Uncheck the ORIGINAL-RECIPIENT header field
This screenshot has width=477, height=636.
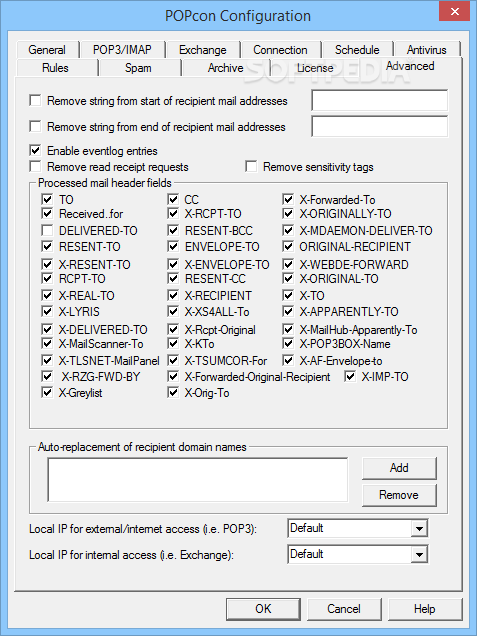[x=288, y=246]
